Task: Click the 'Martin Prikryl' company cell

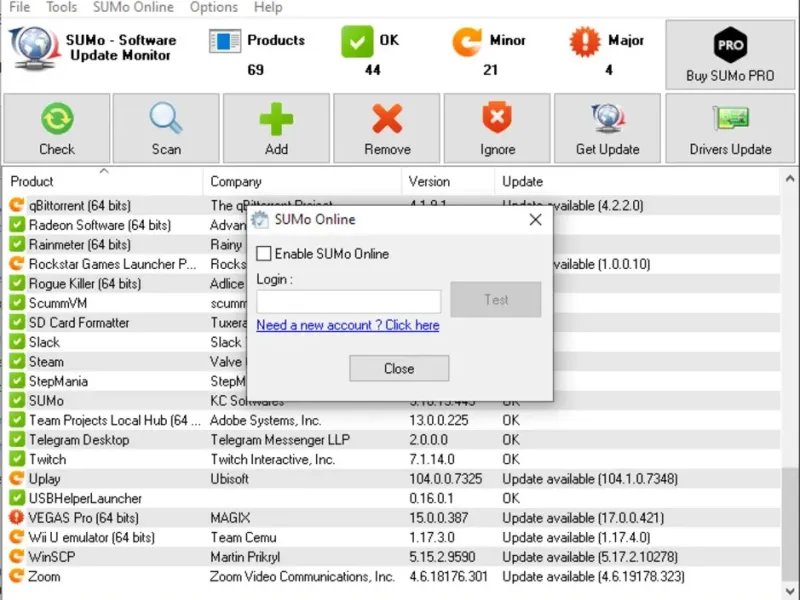Action: tap(245, 557)
